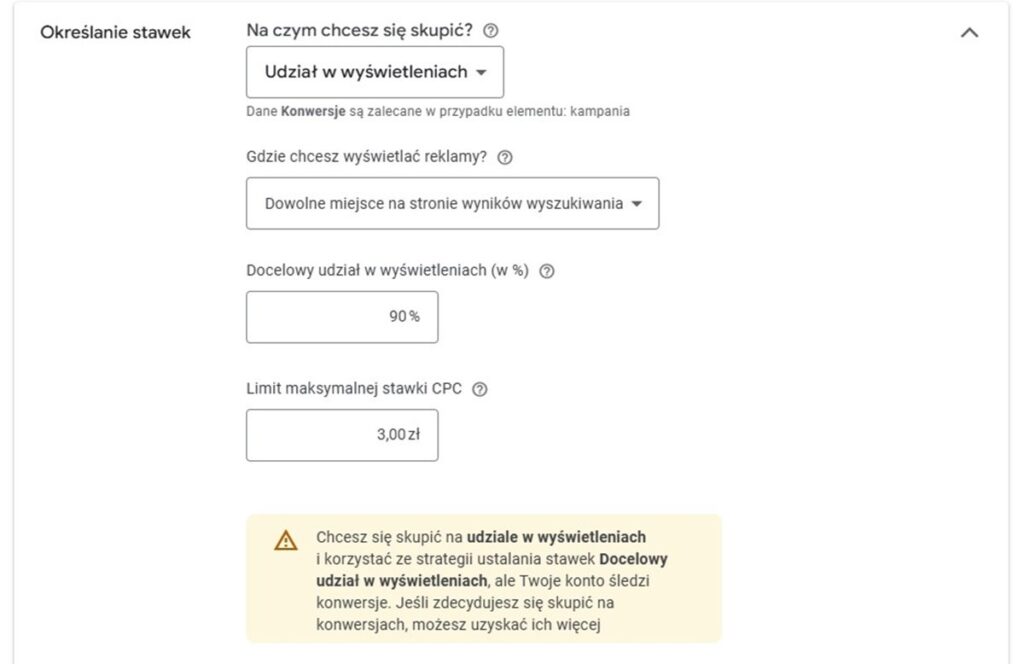Open the "Udział w wyświetleniach" focus dropdown

coord(375,72)
